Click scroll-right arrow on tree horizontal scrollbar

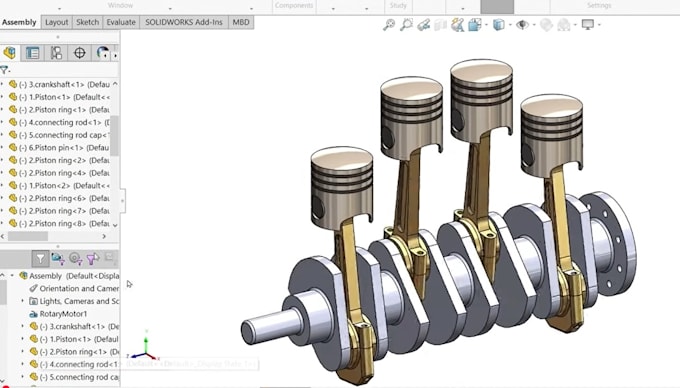pos(104,236)
